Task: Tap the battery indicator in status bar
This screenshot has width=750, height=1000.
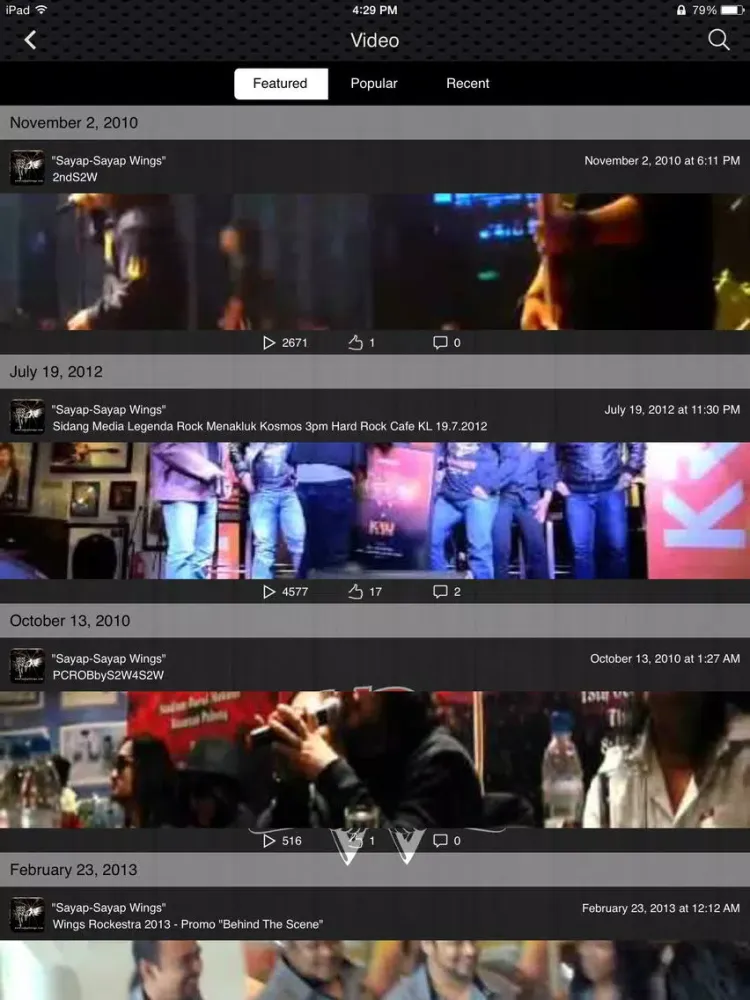Action: click(x=732, y=10)
